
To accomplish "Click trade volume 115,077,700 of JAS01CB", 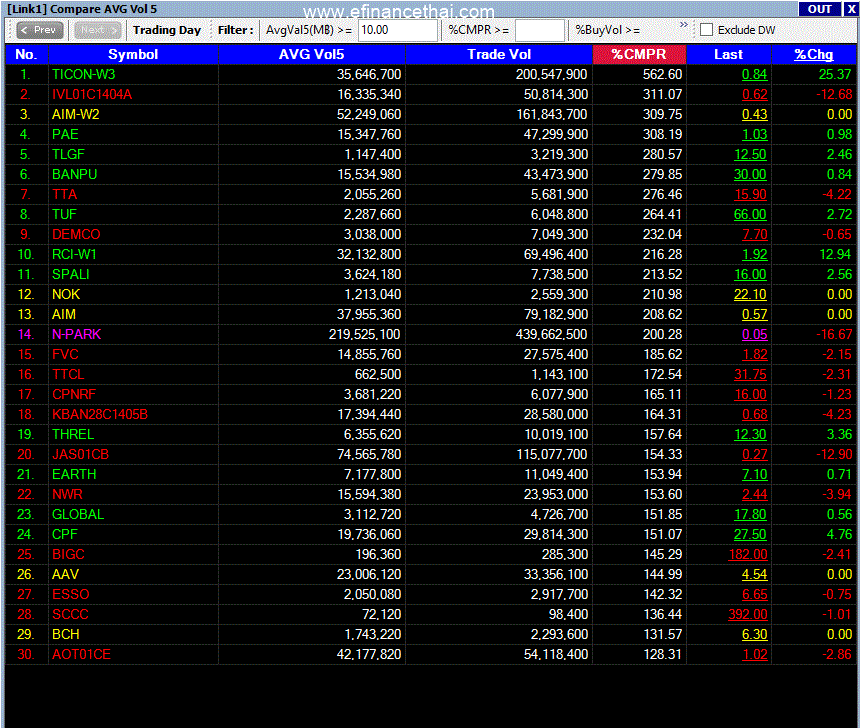I will click(552, 454).
